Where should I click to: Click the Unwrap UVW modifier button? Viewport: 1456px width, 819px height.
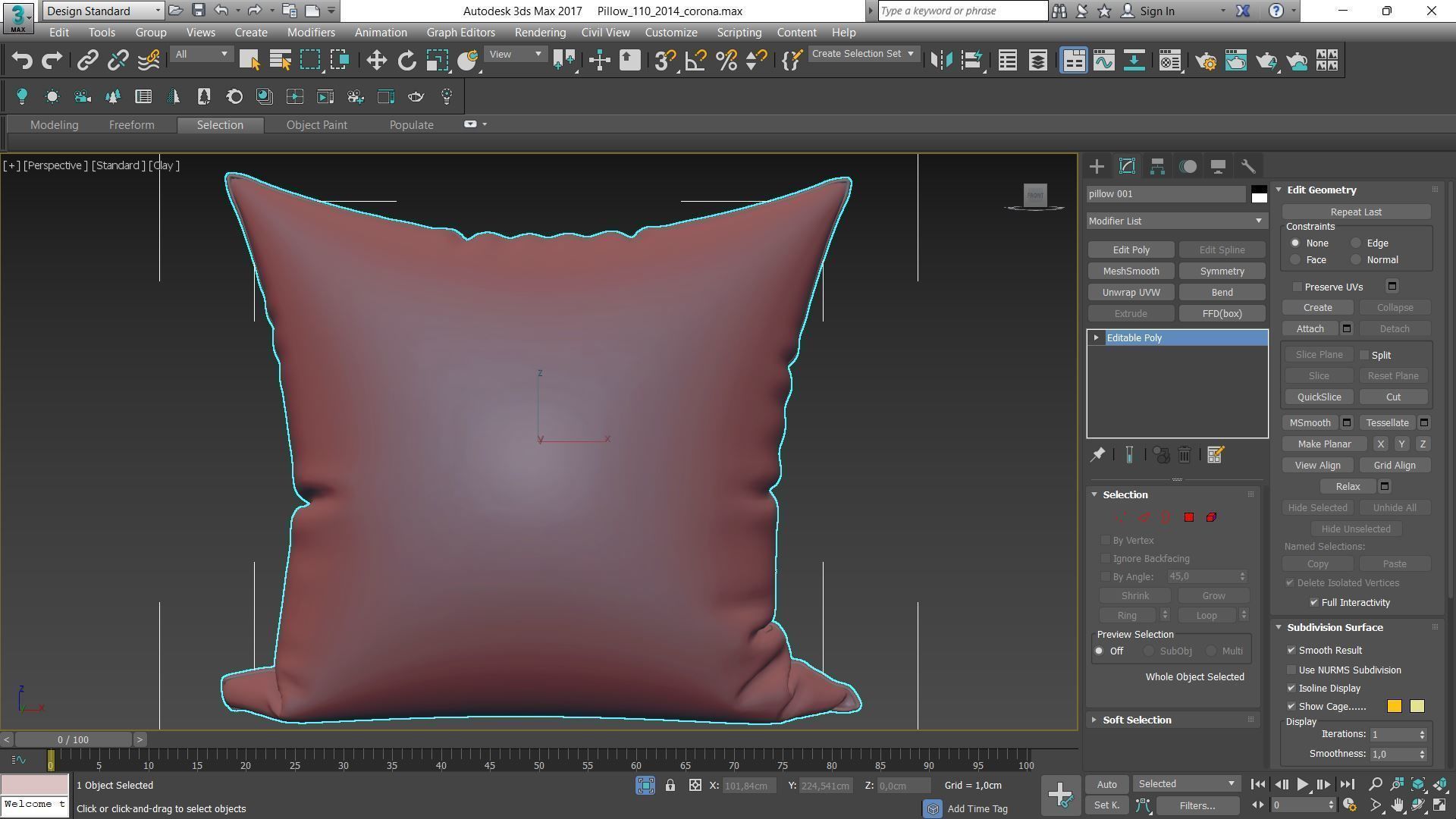(x=1131, y=293)
